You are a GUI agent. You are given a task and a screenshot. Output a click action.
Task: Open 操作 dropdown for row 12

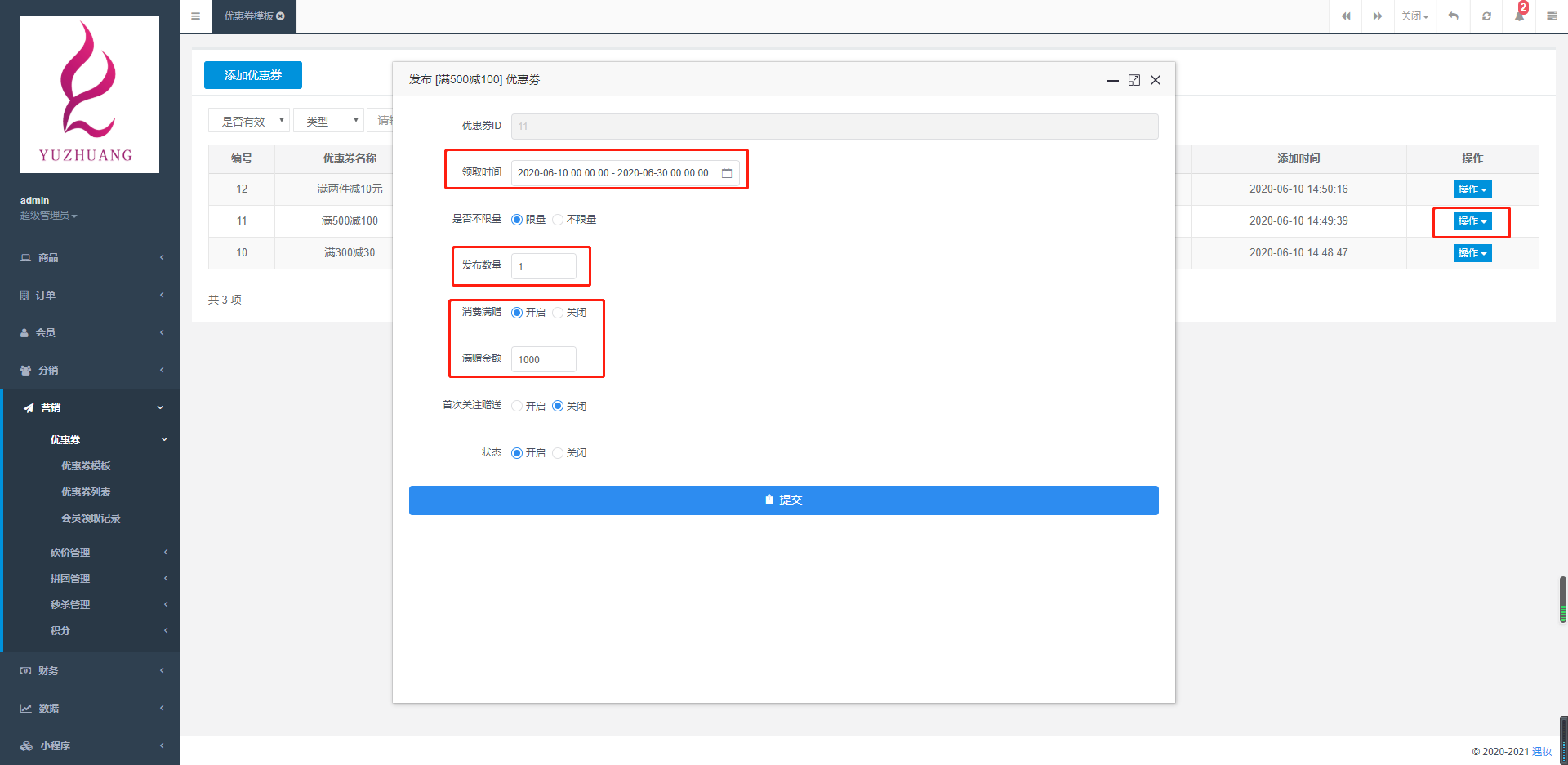[1472, 189]
